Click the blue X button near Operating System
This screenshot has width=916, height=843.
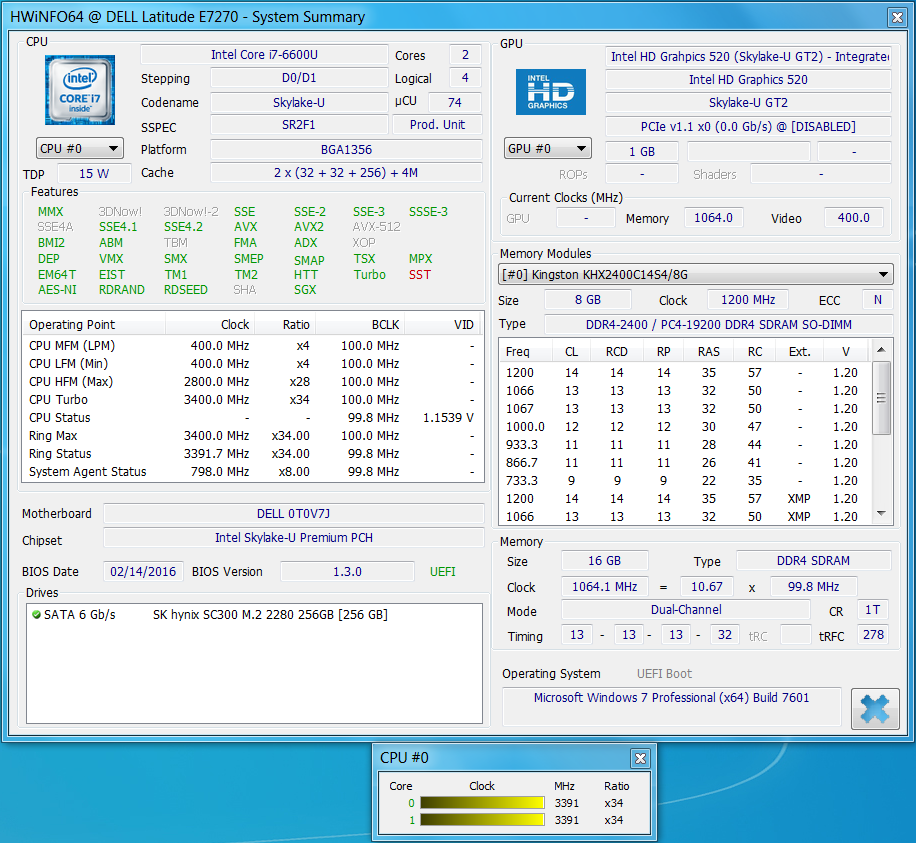click(875, 709)
